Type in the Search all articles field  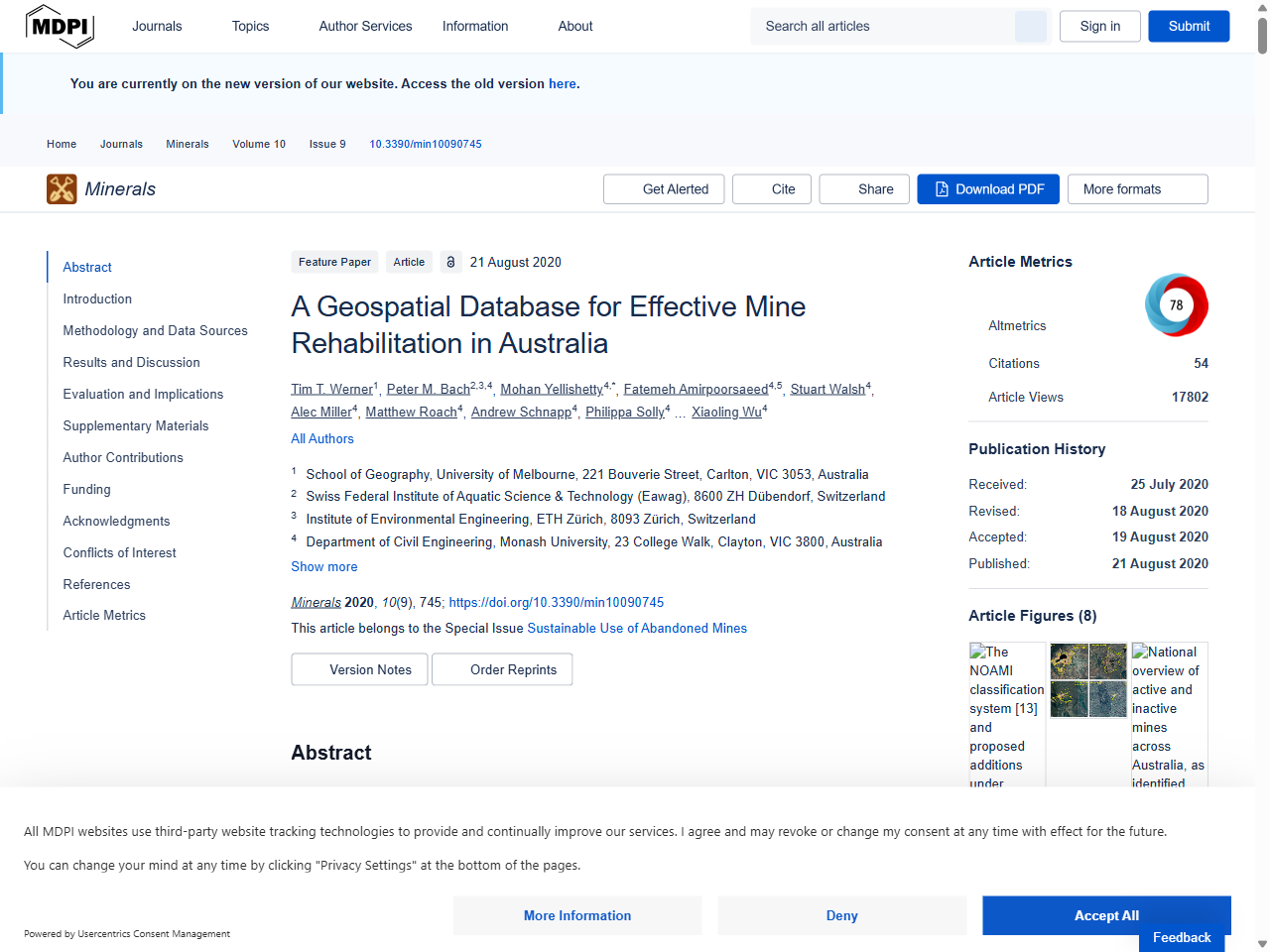pos(883,26)
